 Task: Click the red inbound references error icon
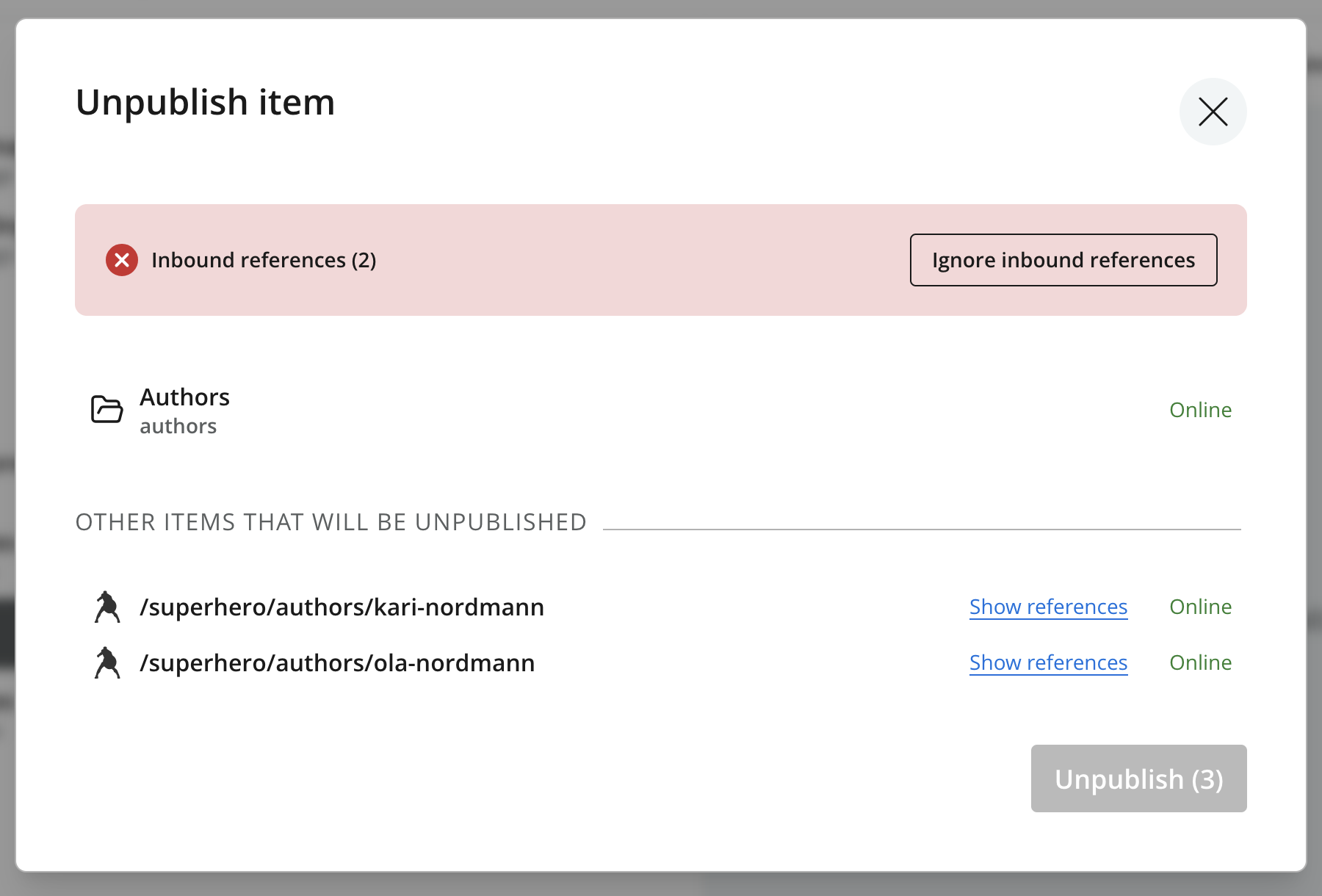(x=122, y=260)
